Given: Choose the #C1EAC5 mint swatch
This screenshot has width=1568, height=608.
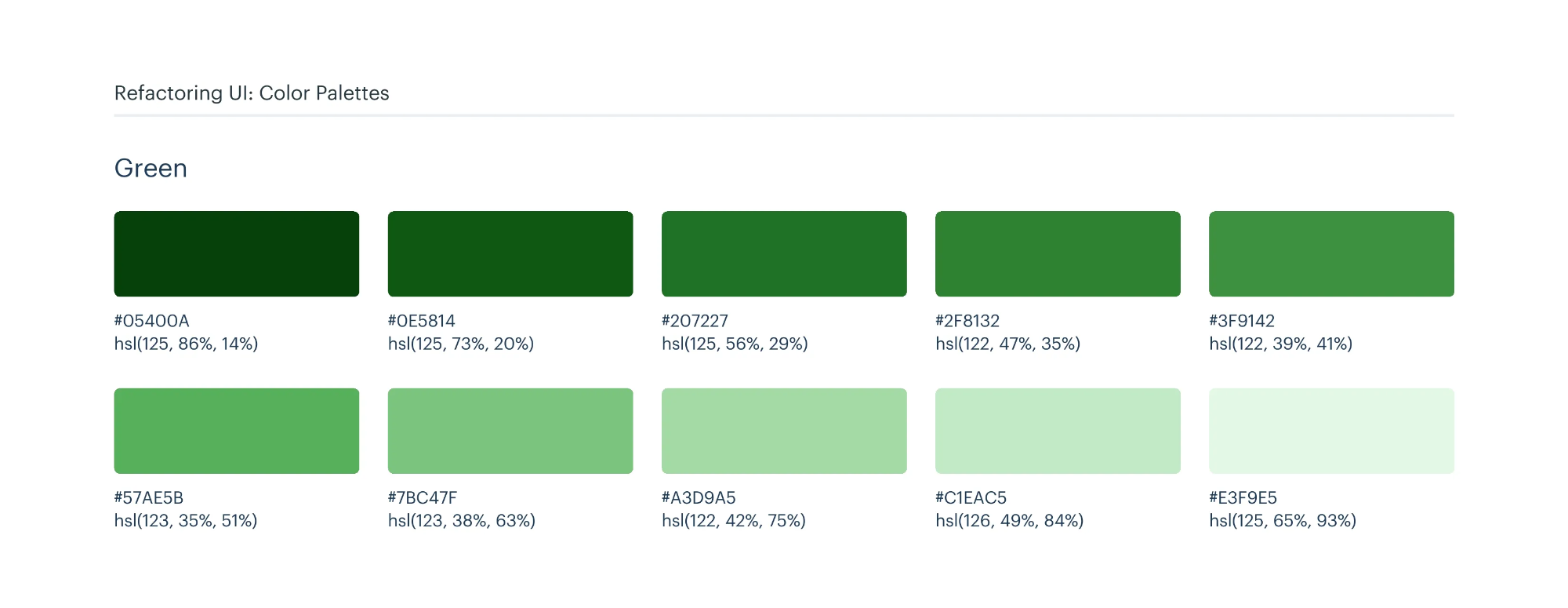Looking at the screenshot, I should (1058, 431).
